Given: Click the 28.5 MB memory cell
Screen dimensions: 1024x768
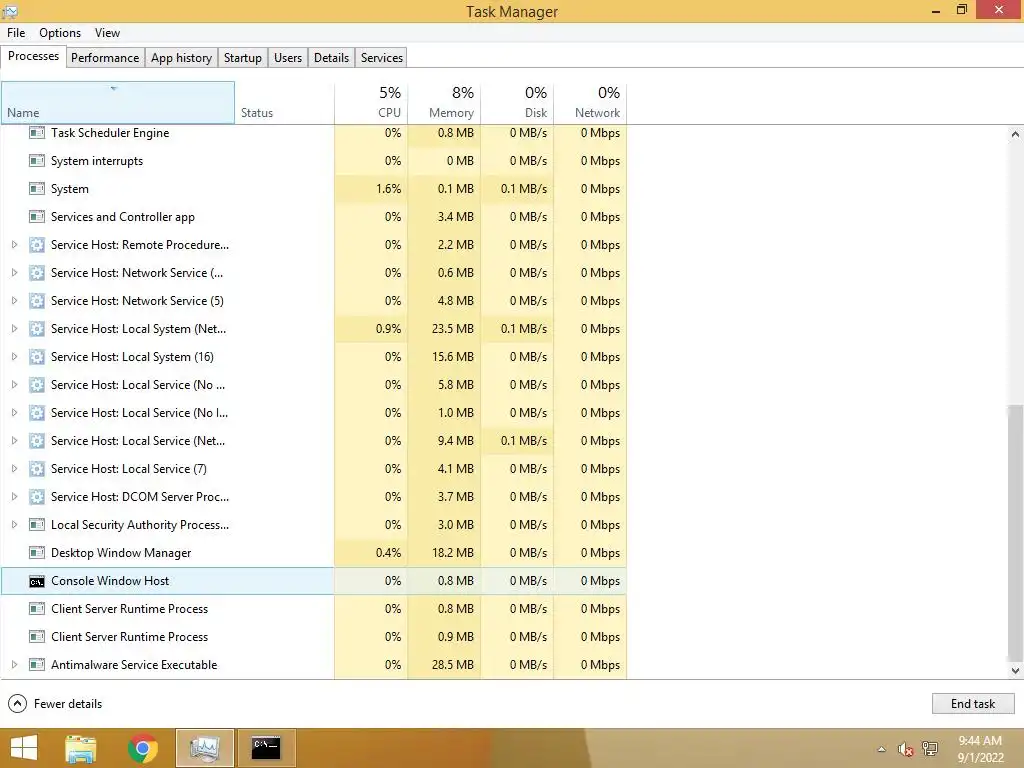Looking at the screenshot, I should pyautogui.click(x=444, y=665).
